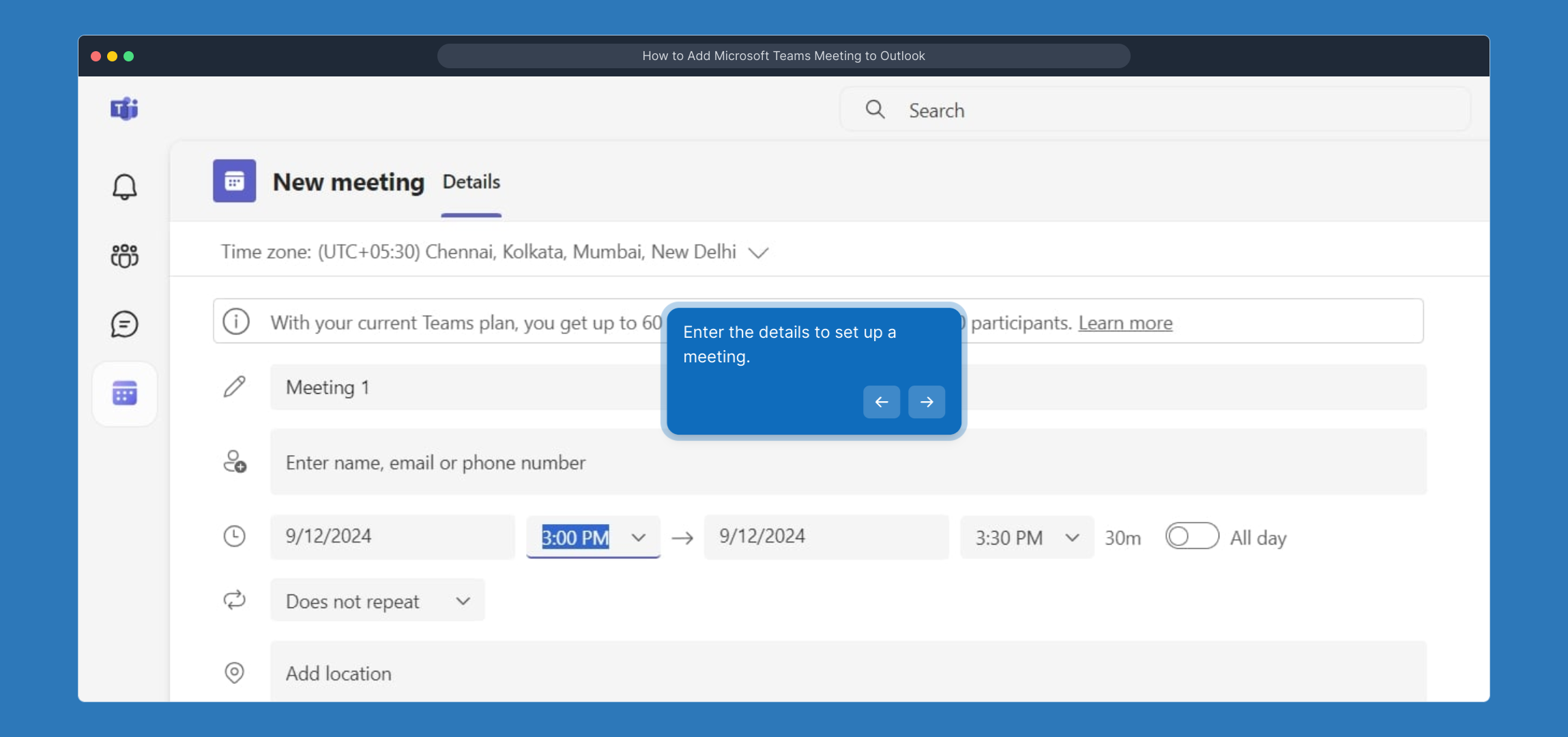
Task: Follow the Learn more link
Action: [1125, 323]
